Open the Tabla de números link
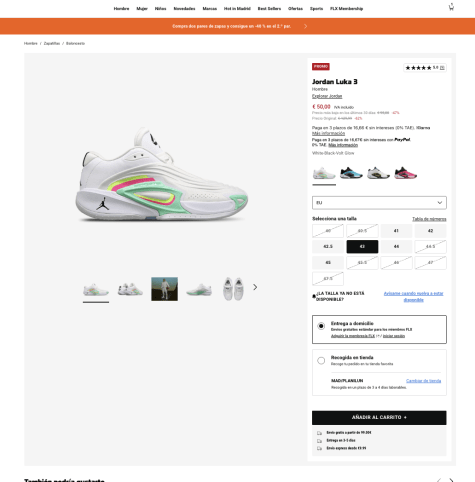 pos(429,219)
